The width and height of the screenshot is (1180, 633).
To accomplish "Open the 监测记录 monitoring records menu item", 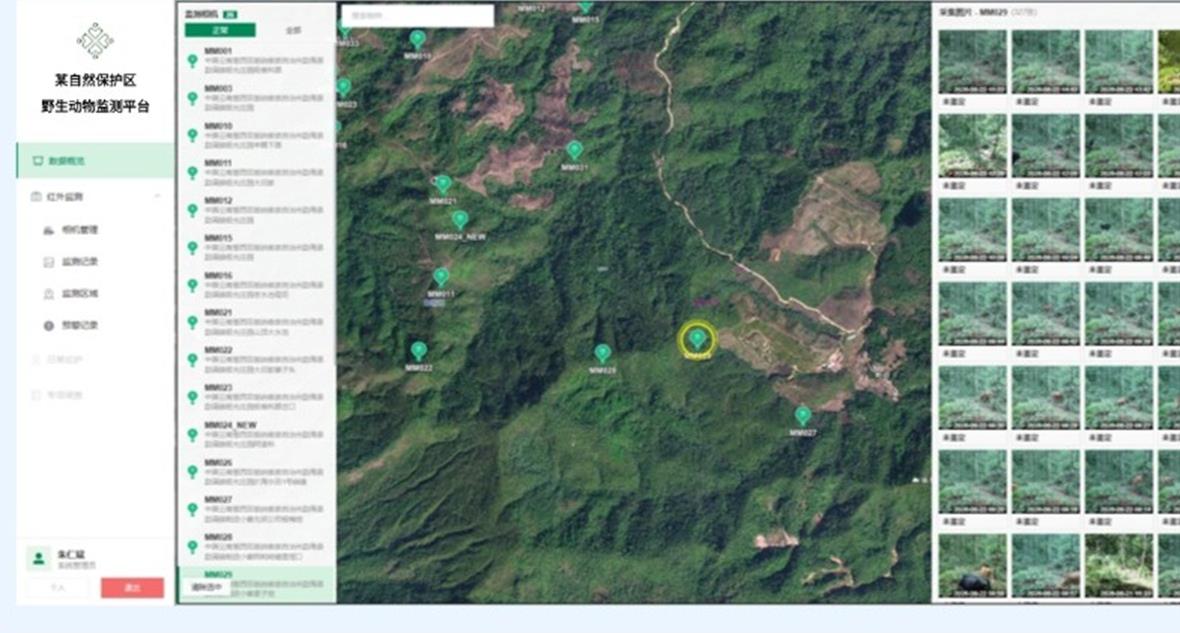I will (x=81, y=262).
